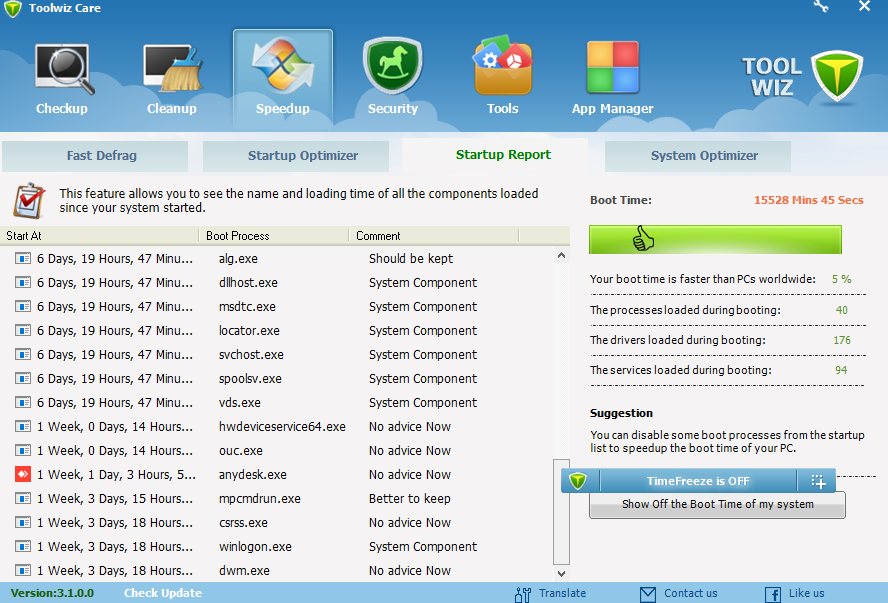
Task: Click the red anydesk.exe process icon
Action: tap(23, 474)
